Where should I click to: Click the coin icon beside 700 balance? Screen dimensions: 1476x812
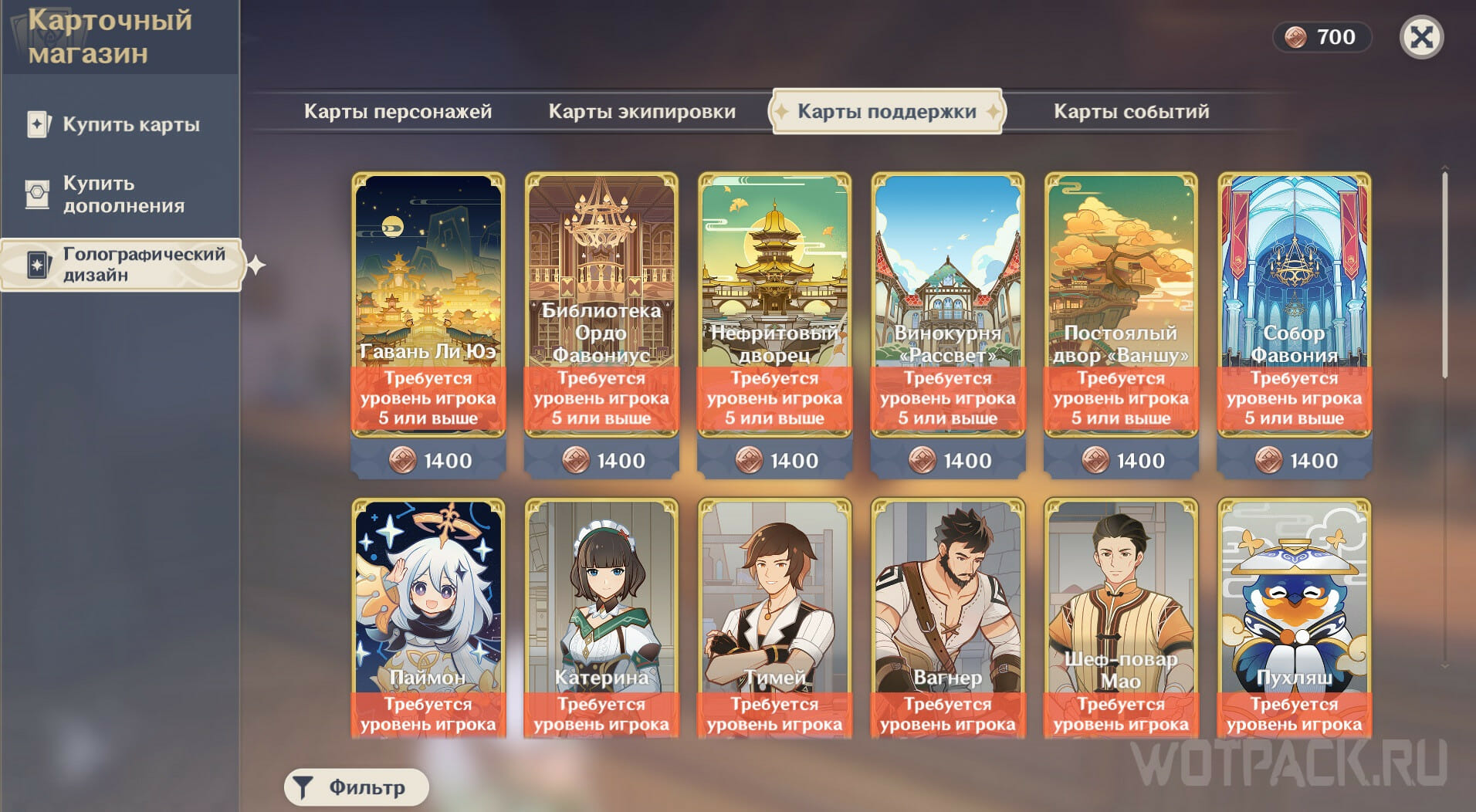click(x=1295, y=36)
